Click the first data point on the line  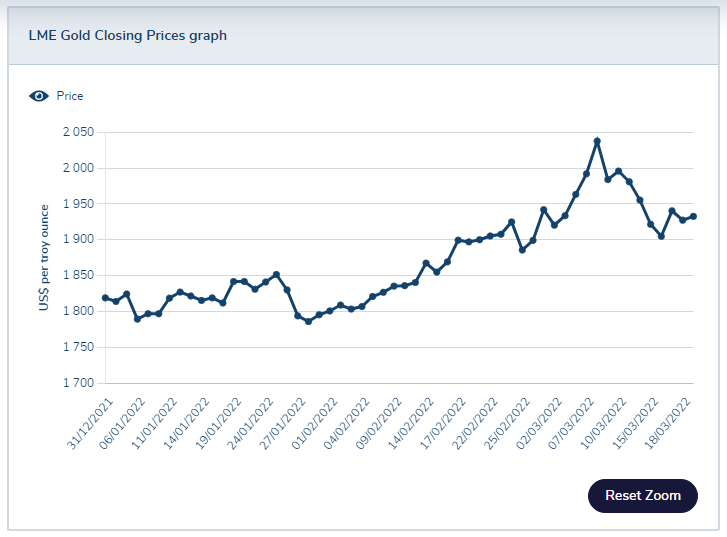click(x=105, y=298)
